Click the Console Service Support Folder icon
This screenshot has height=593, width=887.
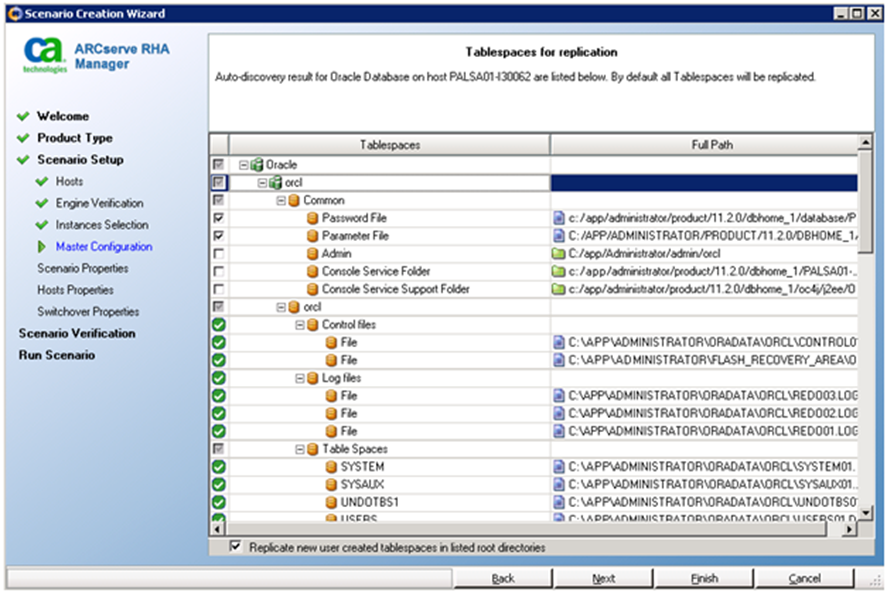pyautogui.click(x=312, y=289)
